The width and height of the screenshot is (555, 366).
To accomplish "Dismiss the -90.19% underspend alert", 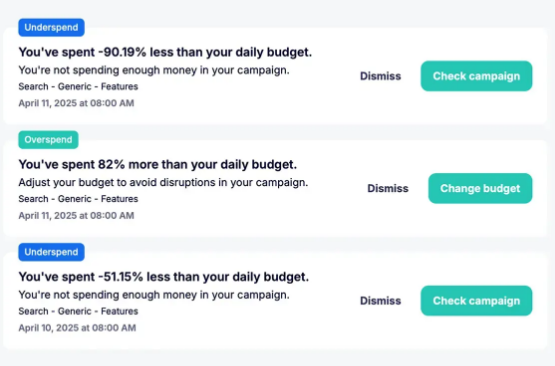I will (381, 76).
